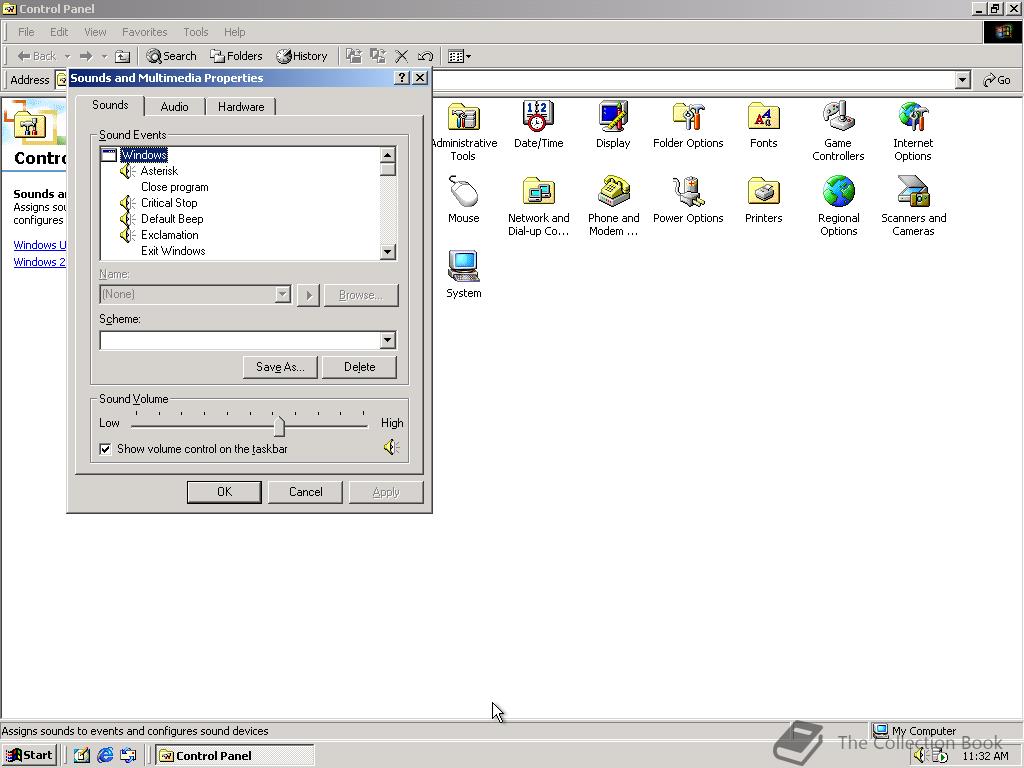
Task: Click the Copy To toolbar icon
Action: pyautogui.click(x=377, y=56)
